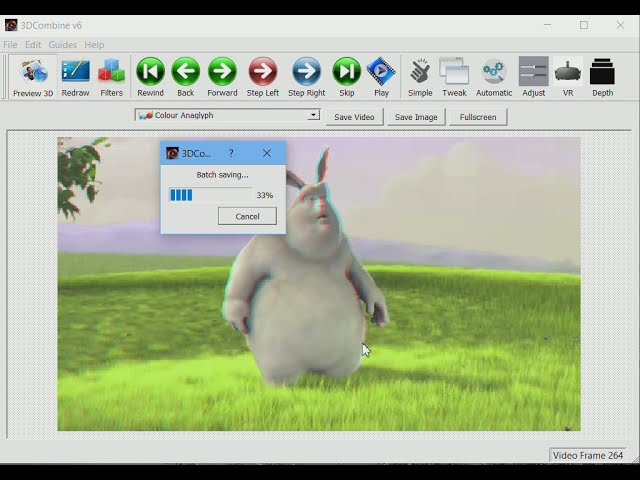The height and width of the screenshot is (480, 640).
Task: Click the Video Frame 264 status field
Action: pyautogui.click(x=588, y=455)
